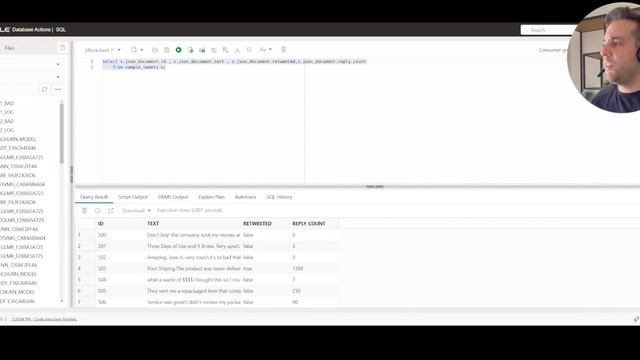Open the new file icon in the worksheet toolbar

(134, 50)
